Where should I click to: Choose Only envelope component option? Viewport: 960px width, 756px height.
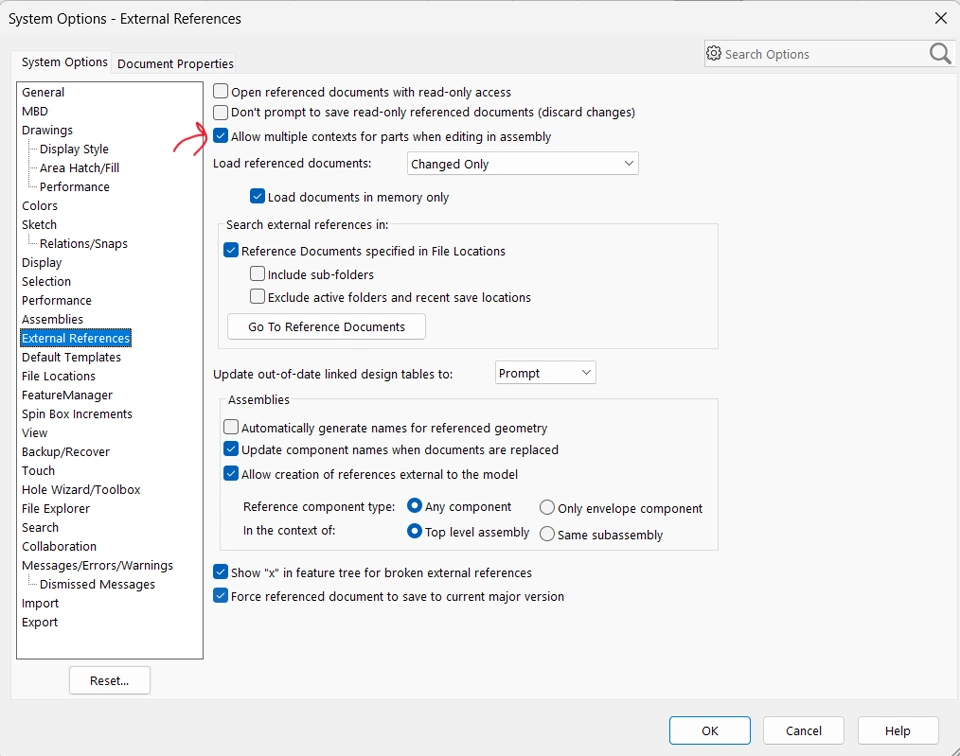pyautogui.click(x=547, y=507)
